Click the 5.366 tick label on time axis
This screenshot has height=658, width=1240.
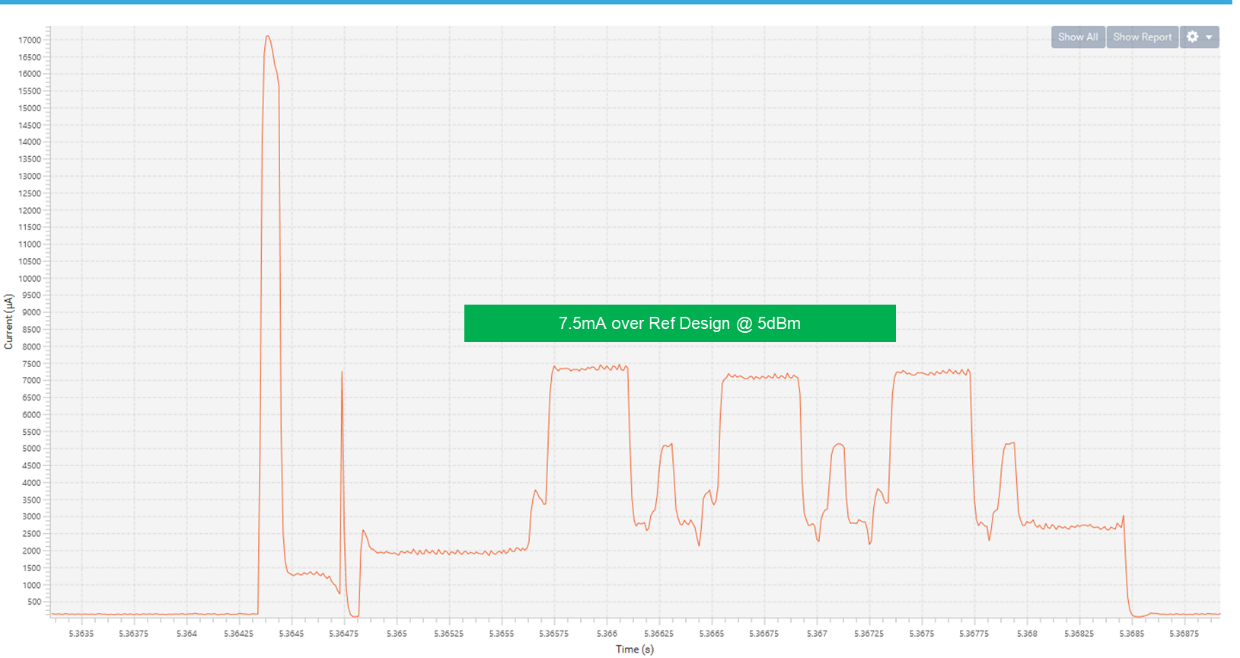coord(607,634)
